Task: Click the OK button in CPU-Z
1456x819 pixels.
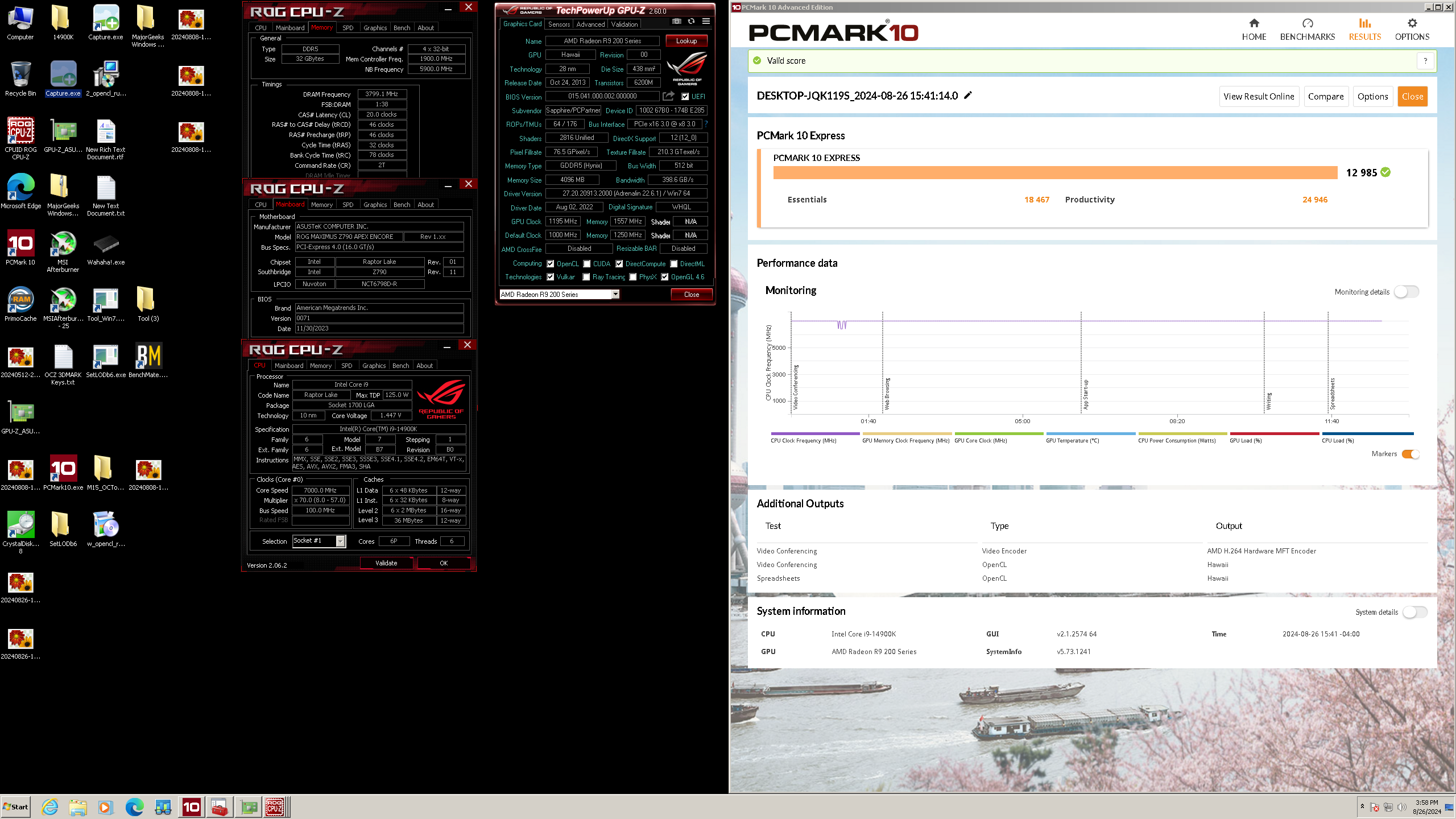Action: pyautogui.click(x=444, y=563)
